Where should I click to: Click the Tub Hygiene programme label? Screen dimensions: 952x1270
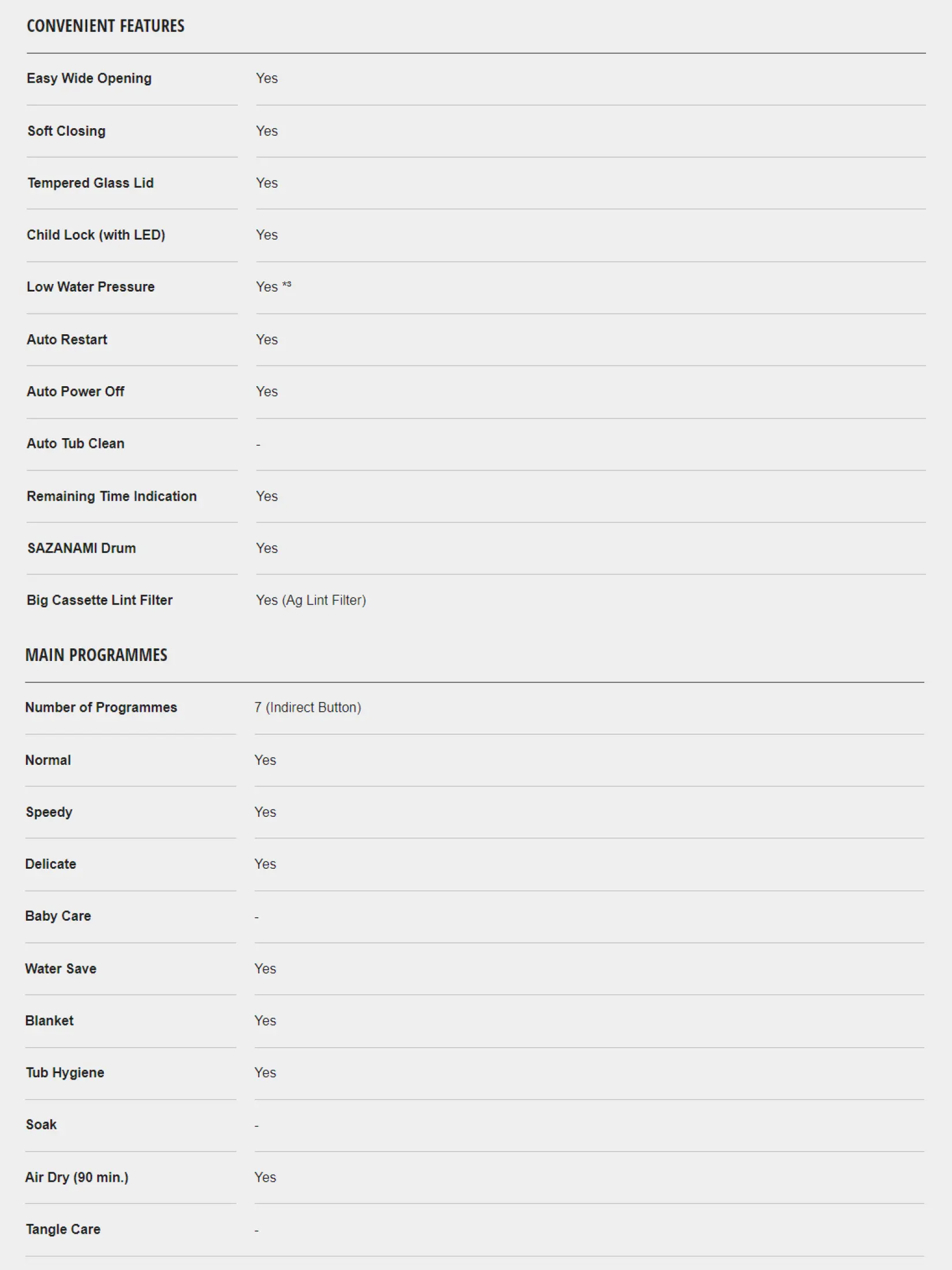click(65, 1073)
